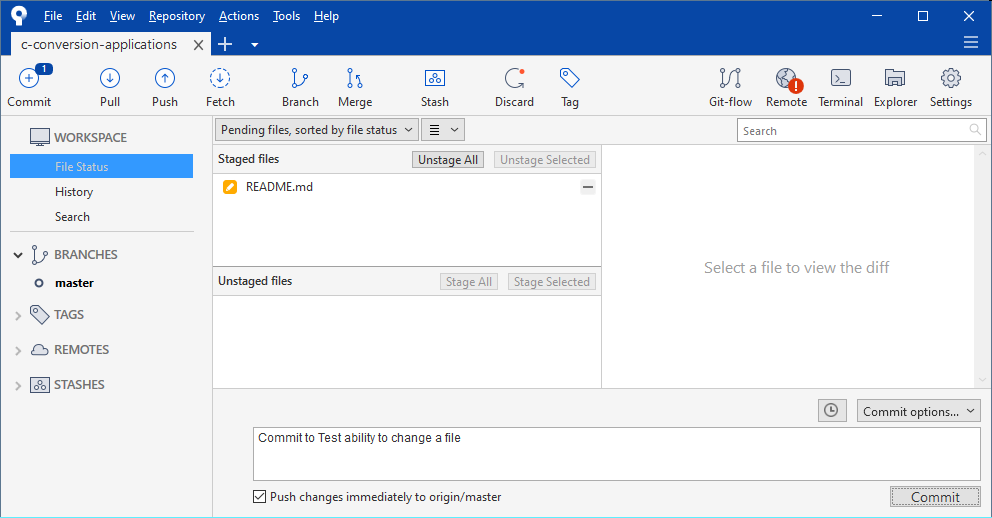Click the TAGS label in sidebar
Viewport: 992px width, 518px height.
pos(69,314)
